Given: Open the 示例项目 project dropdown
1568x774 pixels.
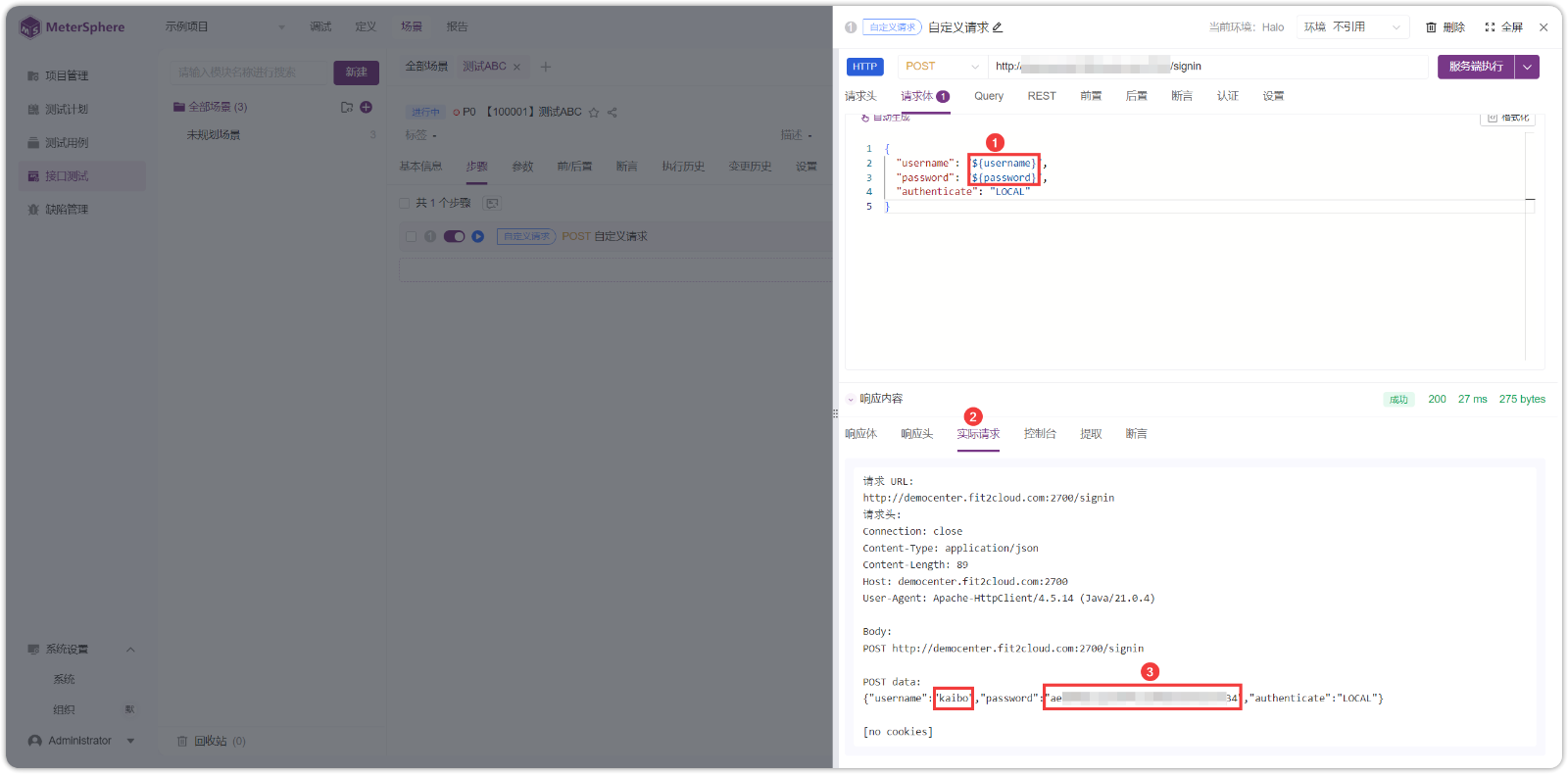Looking at the screenshot, I should (225, 27).
